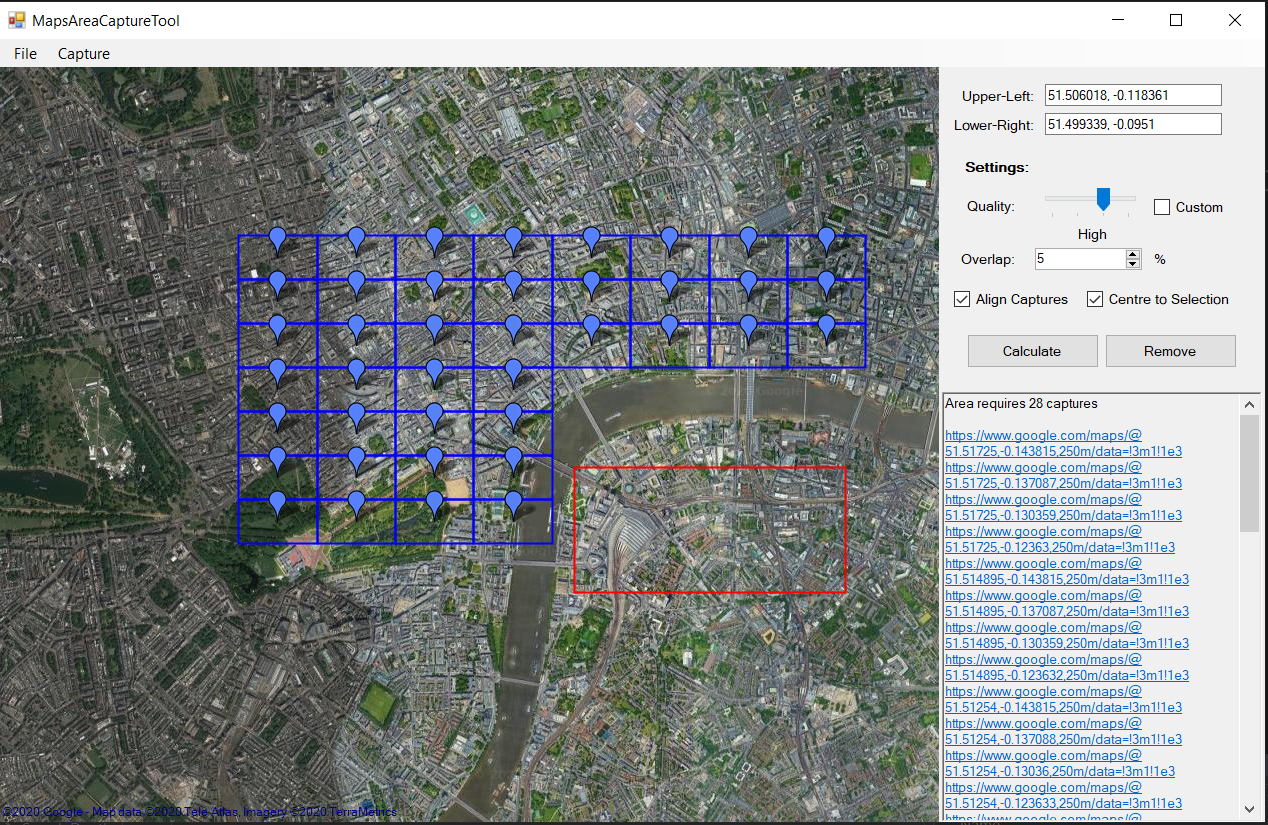Click the top-left pin marker in the blue grid
This screenshot has height=825, width=1268.
coord(278,239)
